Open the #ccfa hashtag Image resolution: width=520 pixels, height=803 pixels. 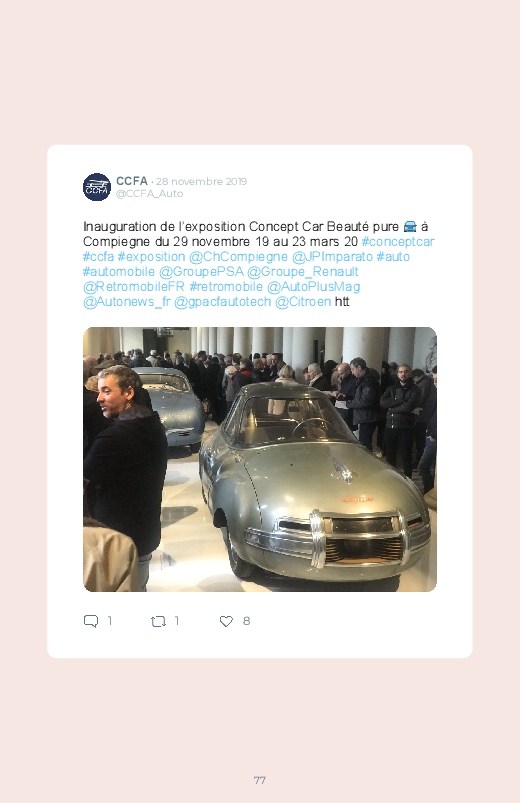tap(98, 257)
